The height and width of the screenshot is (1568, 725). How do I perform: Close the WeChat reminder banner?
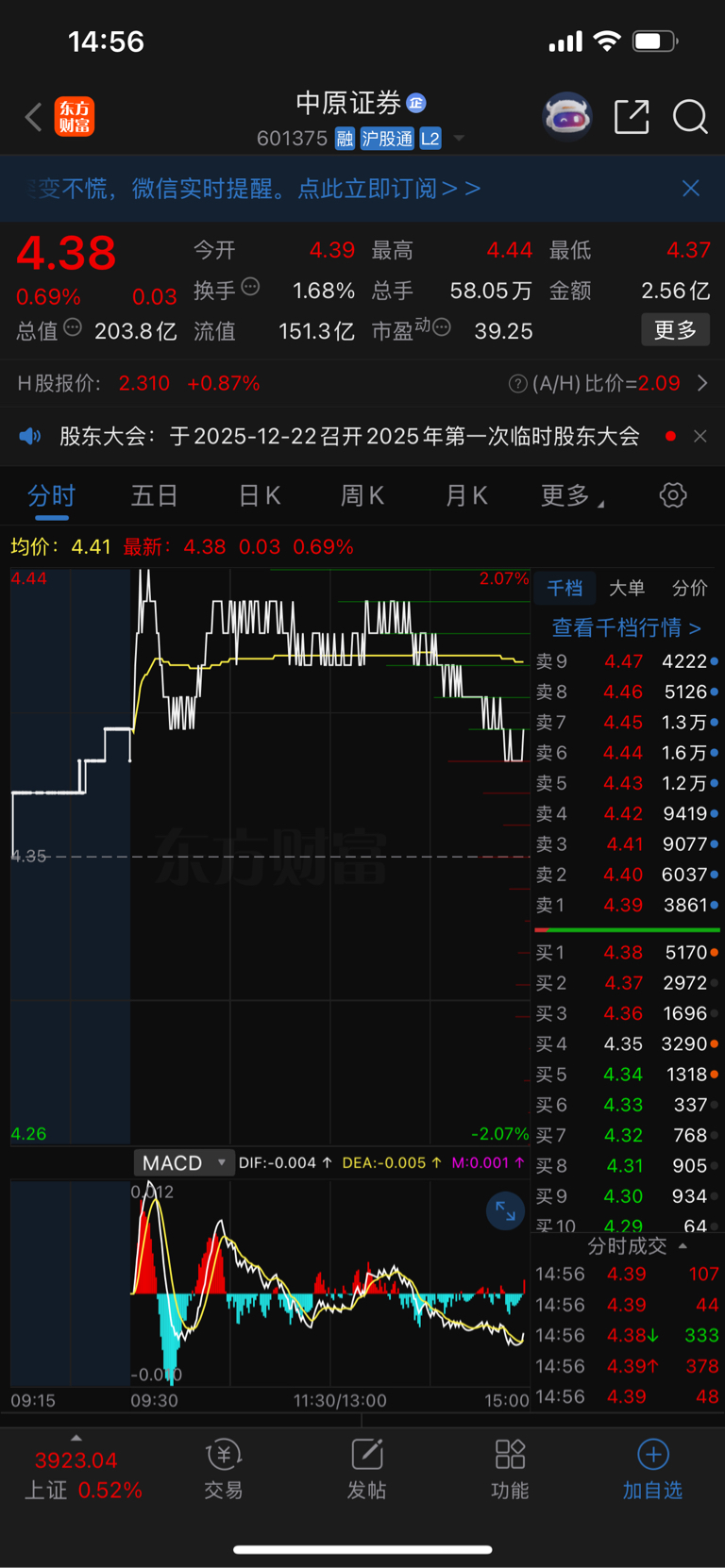coord(691,189)
